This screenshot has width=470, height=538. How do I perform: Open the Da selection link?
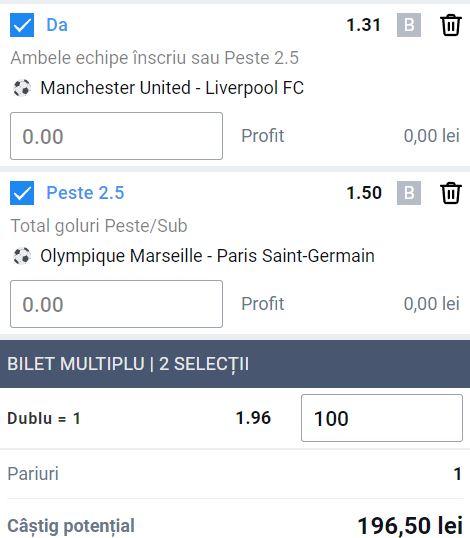pos(57,25)
